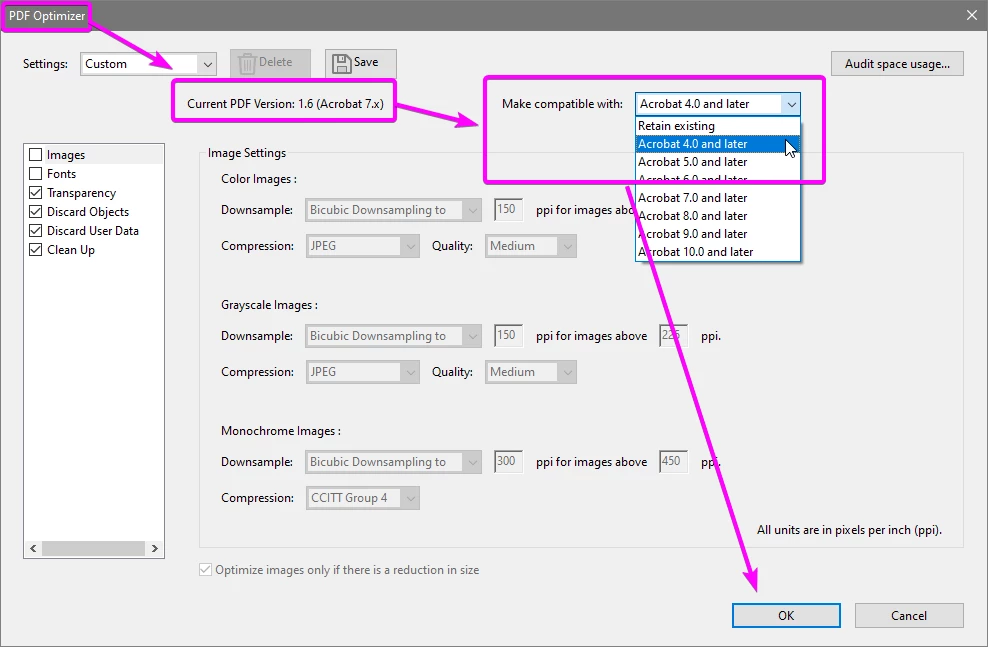Click the panel list horizontal scrollbar thumb
This screenshot has width=988, height=647.
(93, 549)
